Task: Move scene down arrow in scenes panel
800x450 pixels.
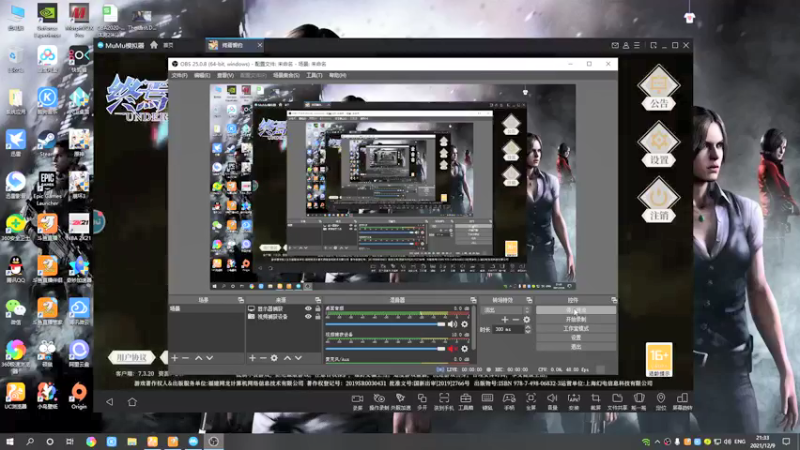Action: click(x=210, y=358)
